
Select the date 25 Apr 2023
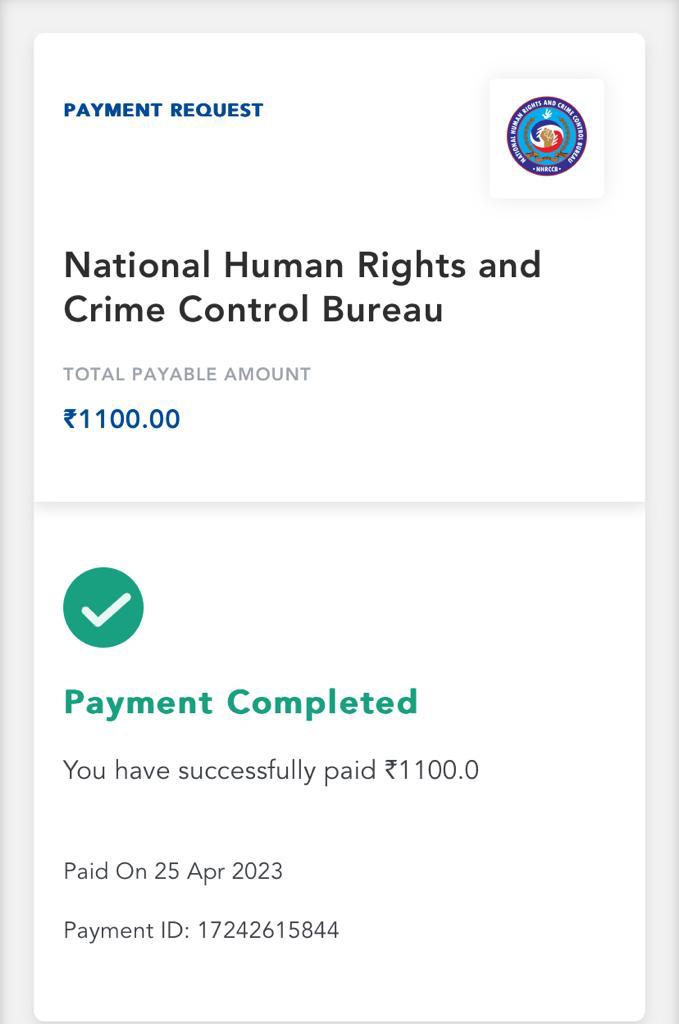point(218,871)
